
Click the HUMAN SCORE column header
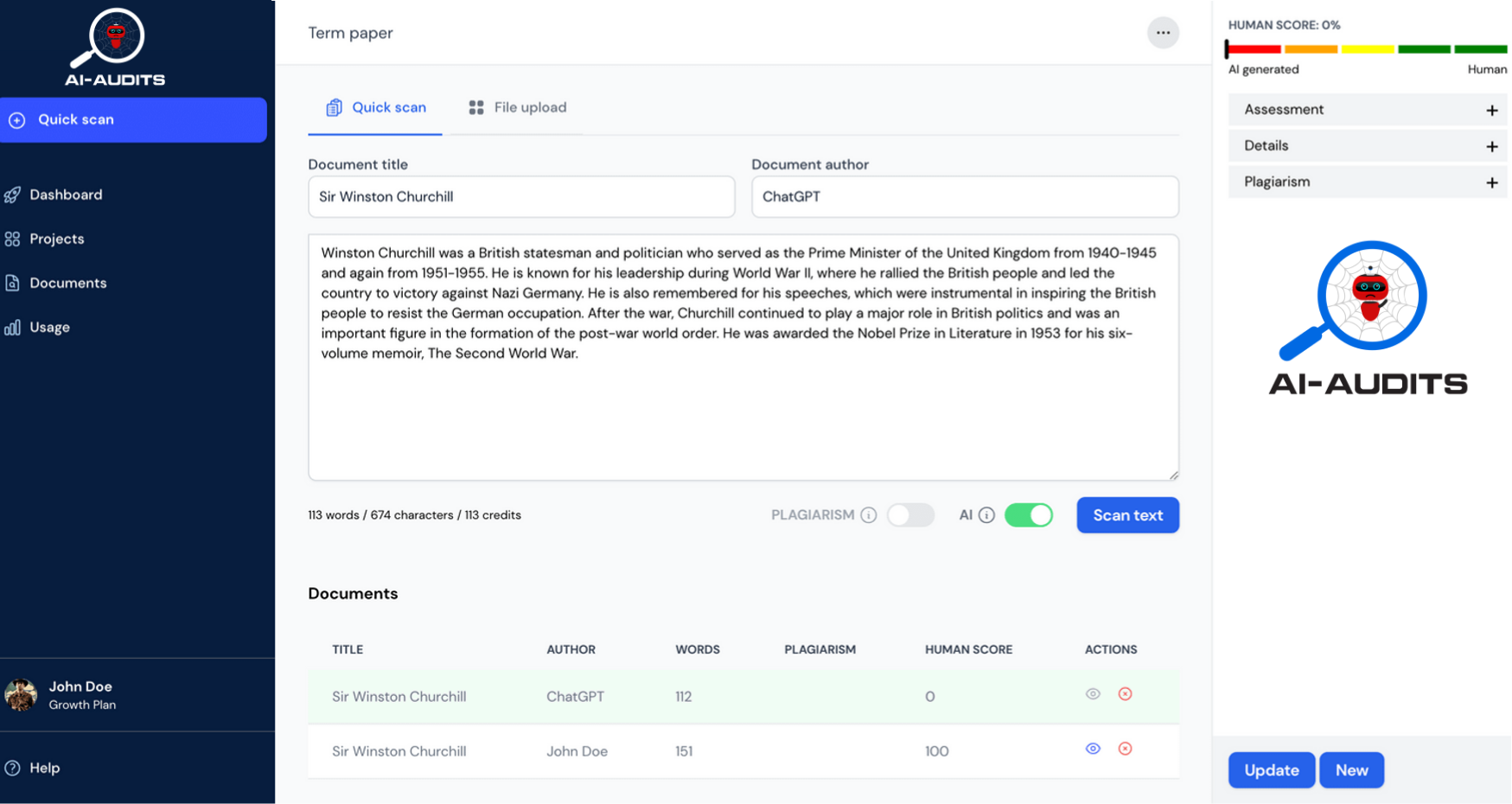[x=968, y=650]
